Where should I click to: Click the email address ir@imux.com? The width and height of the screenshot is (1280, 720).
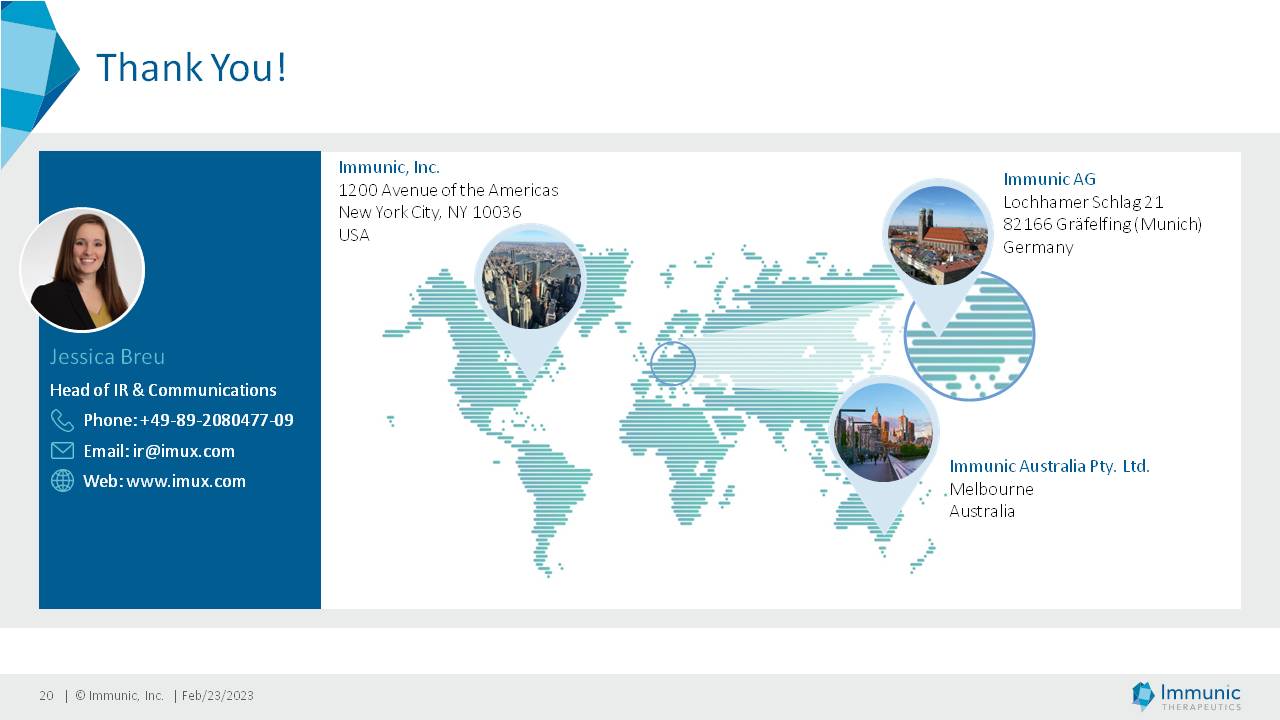[184, 451]
